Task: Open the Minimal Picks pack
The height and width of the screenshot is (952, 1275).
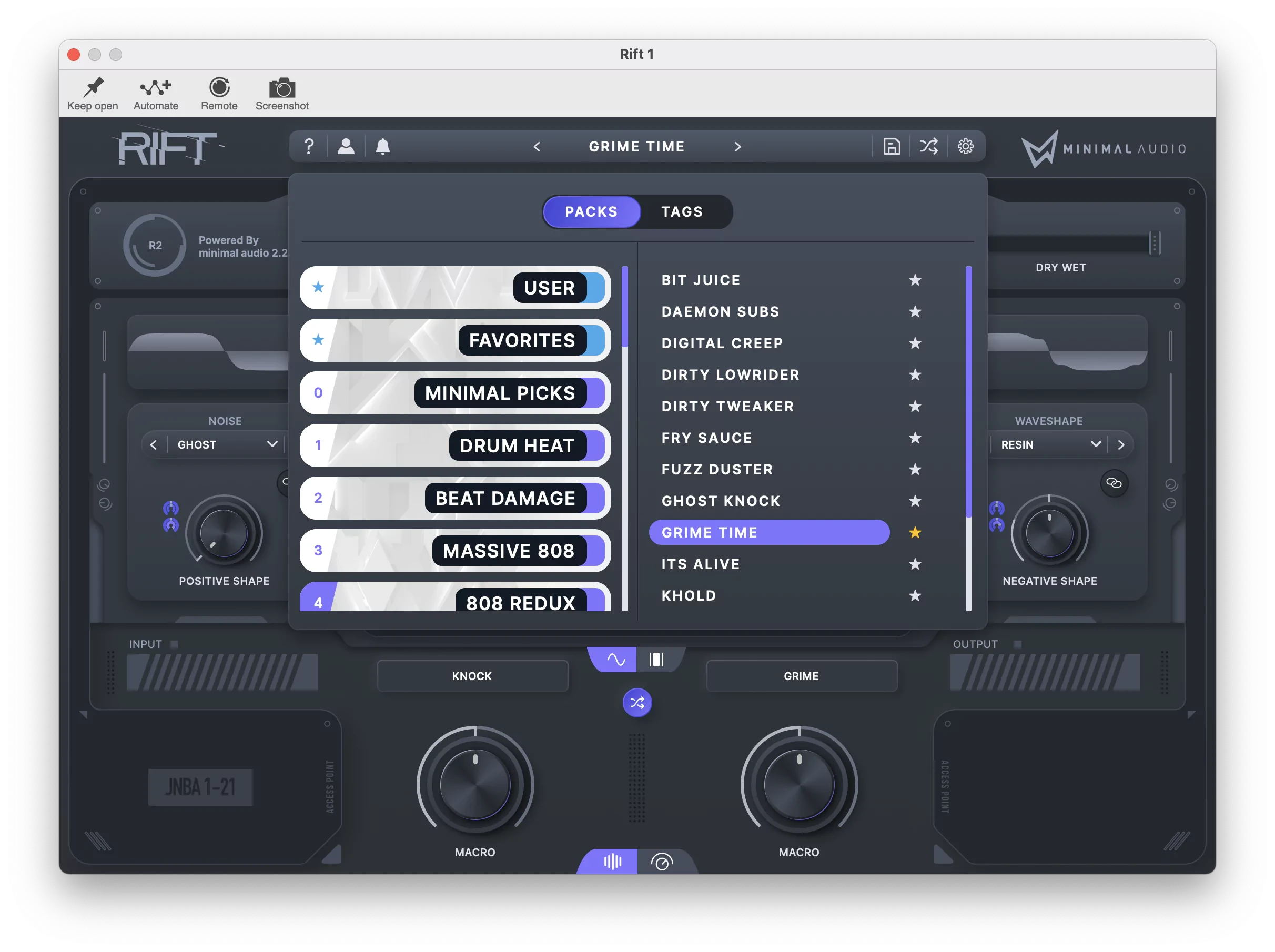Action: coord(455,393)
